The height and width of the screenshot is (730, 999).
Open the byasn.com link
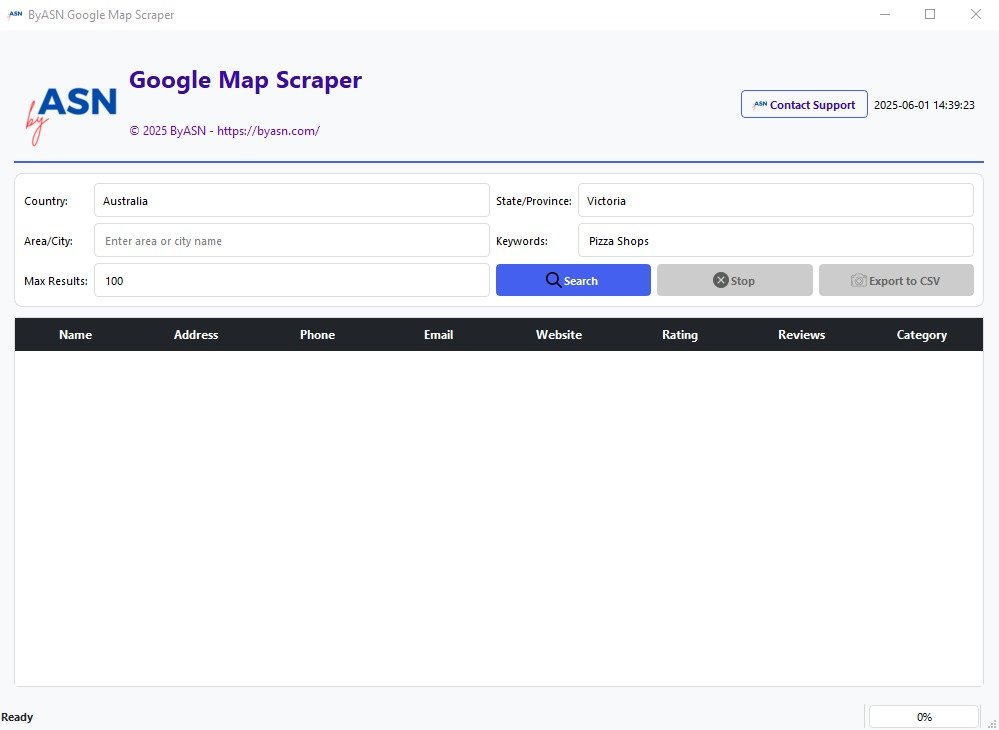pyautogui.click(x=268, y=131)
